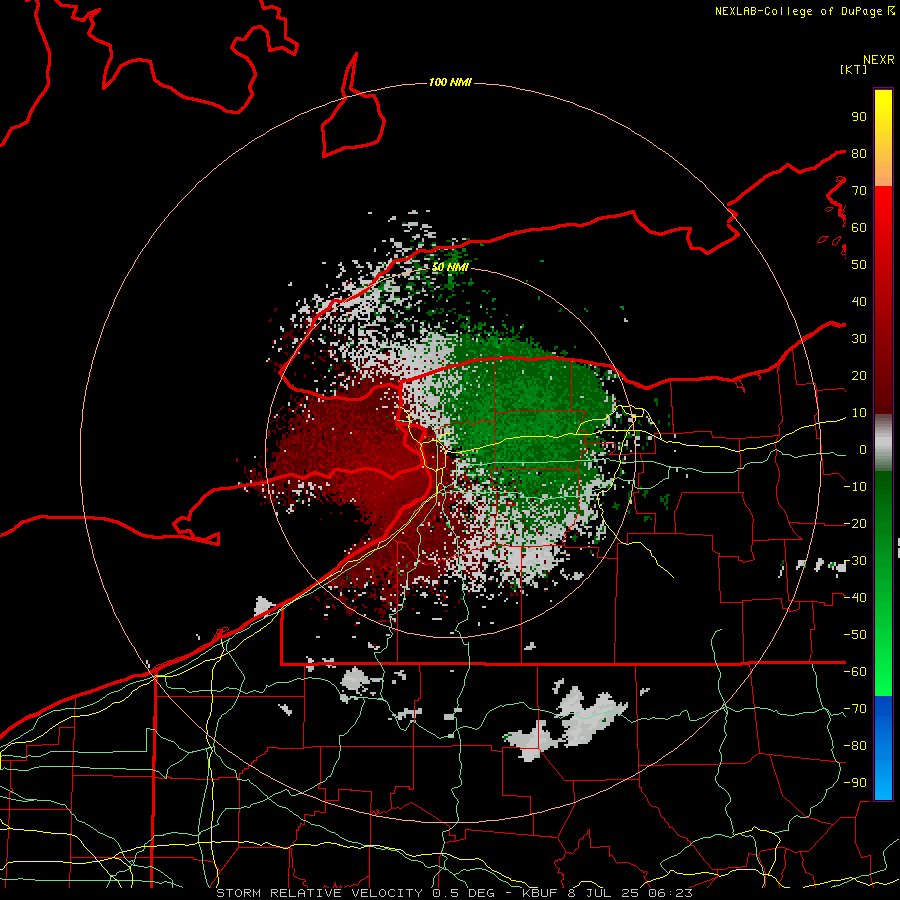Click the 80 value on the velocity scale
900x900 pixels.
[x=859, y=153]
